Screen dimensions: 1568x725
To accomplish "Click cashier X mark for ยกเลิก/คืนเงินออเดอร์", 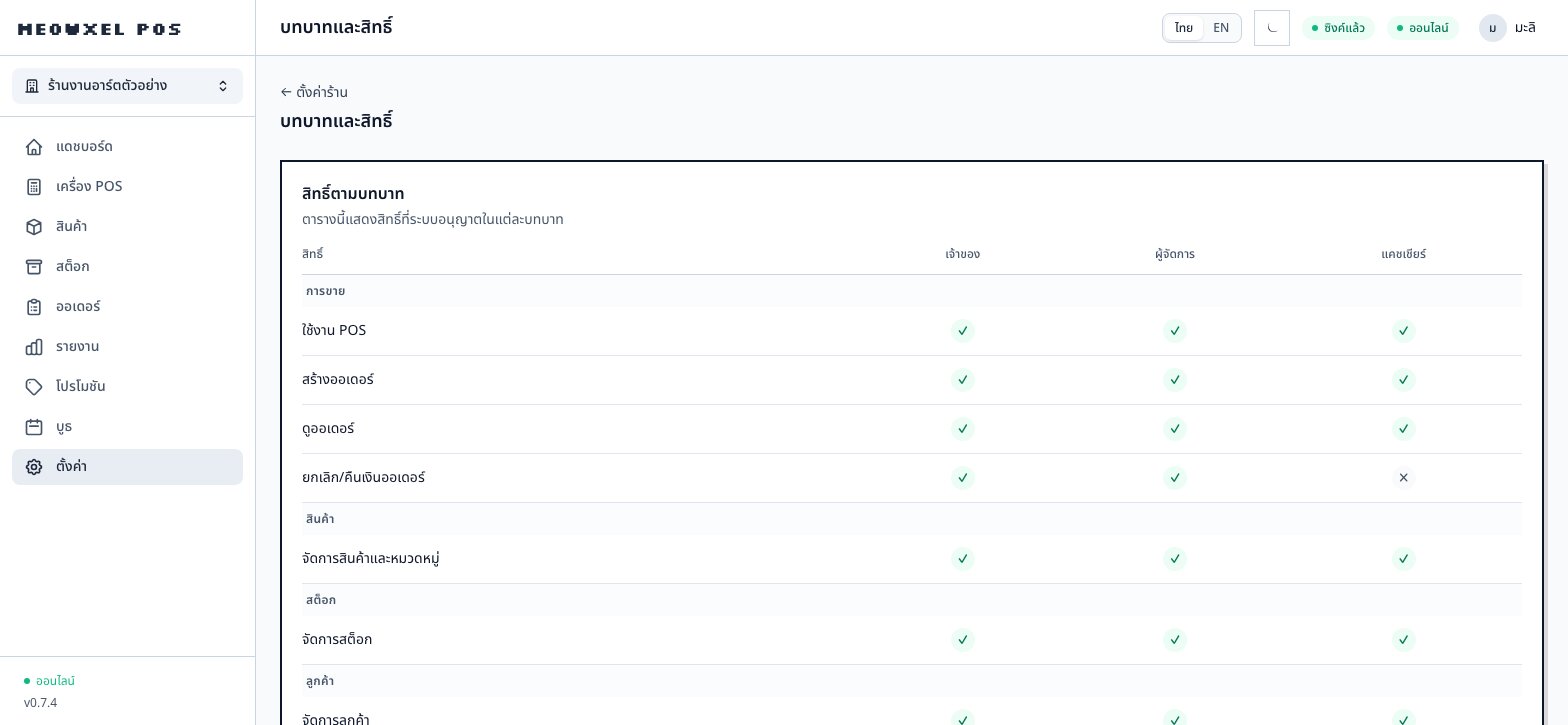I will coord(1403,478).
